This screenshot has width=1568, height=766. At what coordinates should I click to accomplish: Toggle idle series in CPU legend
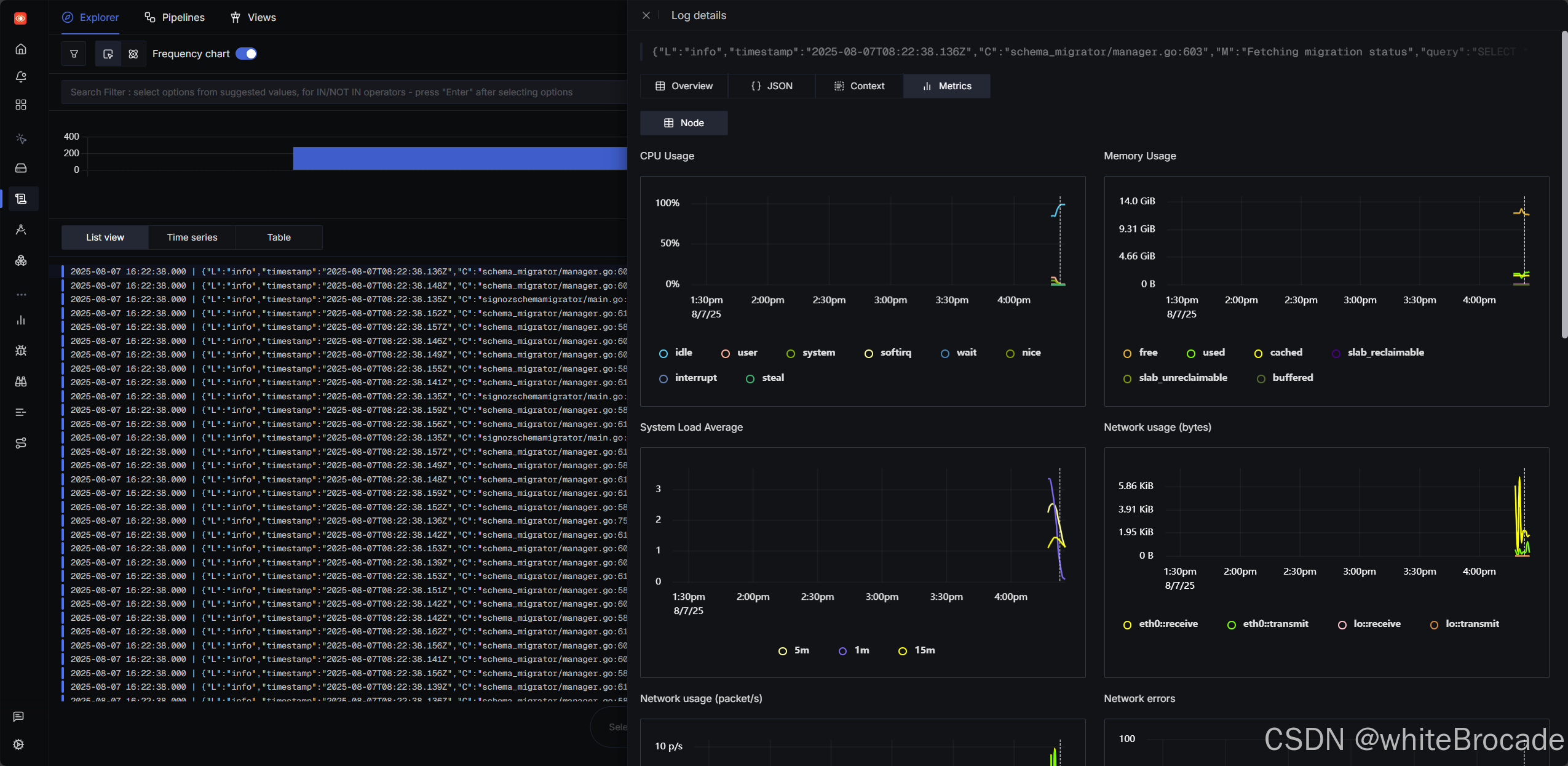coord(675,353)
